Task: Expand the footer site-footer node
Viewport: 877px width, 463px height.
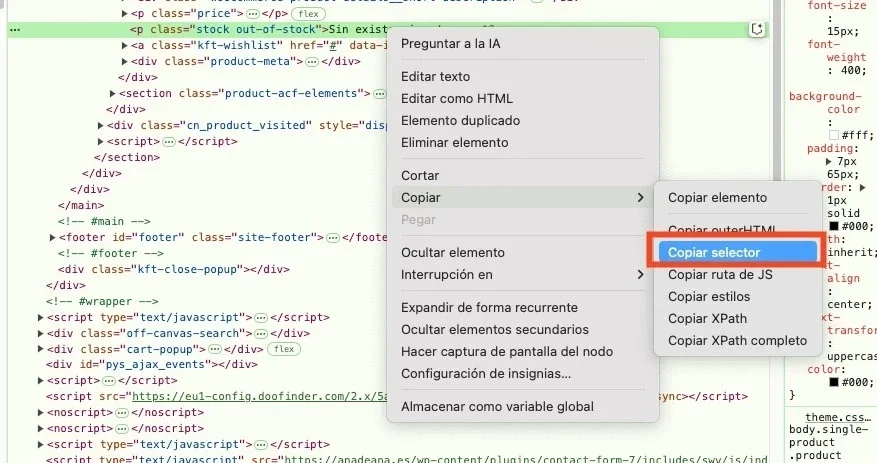Action: point(53,238)
